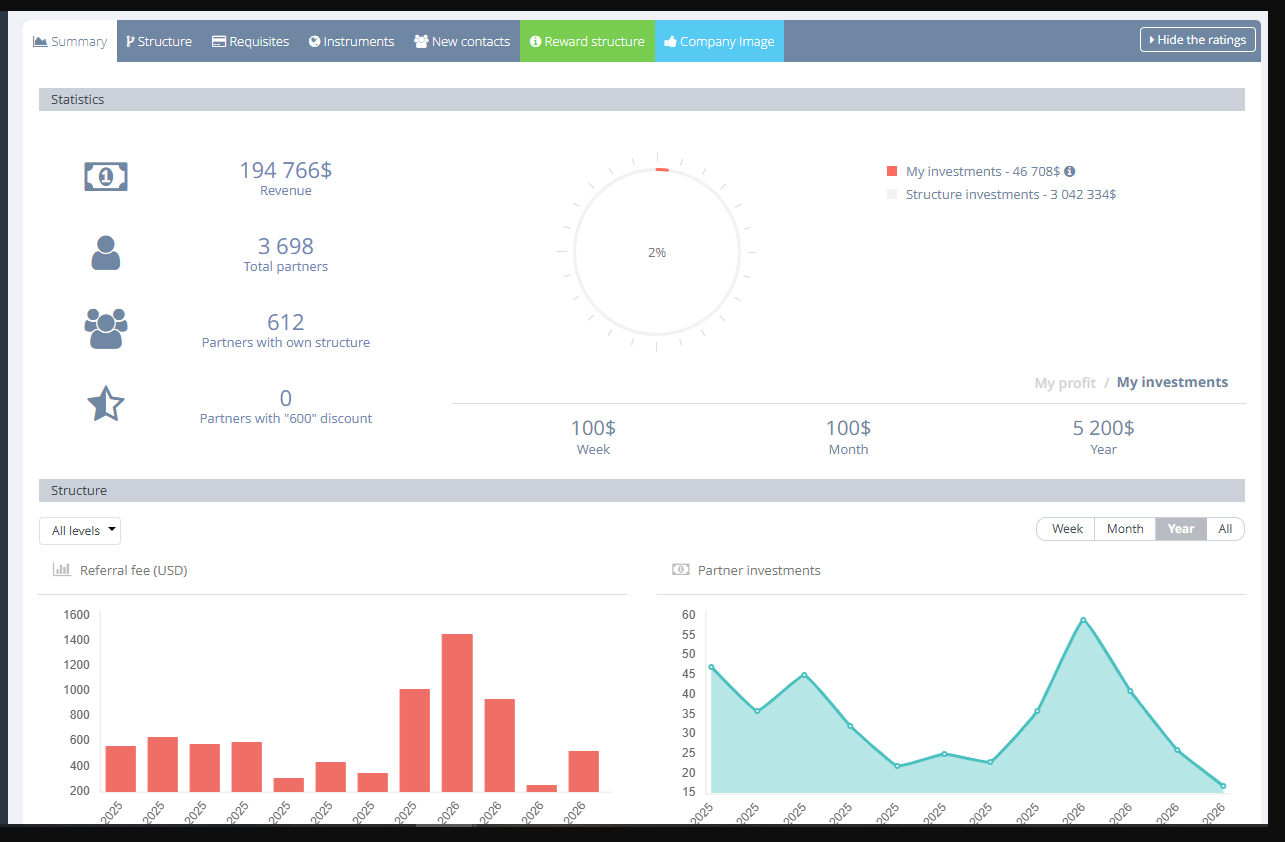The image size is (1285, 842).
Task: Click the "612" partners with own structure value
Action: click(286, 322)
